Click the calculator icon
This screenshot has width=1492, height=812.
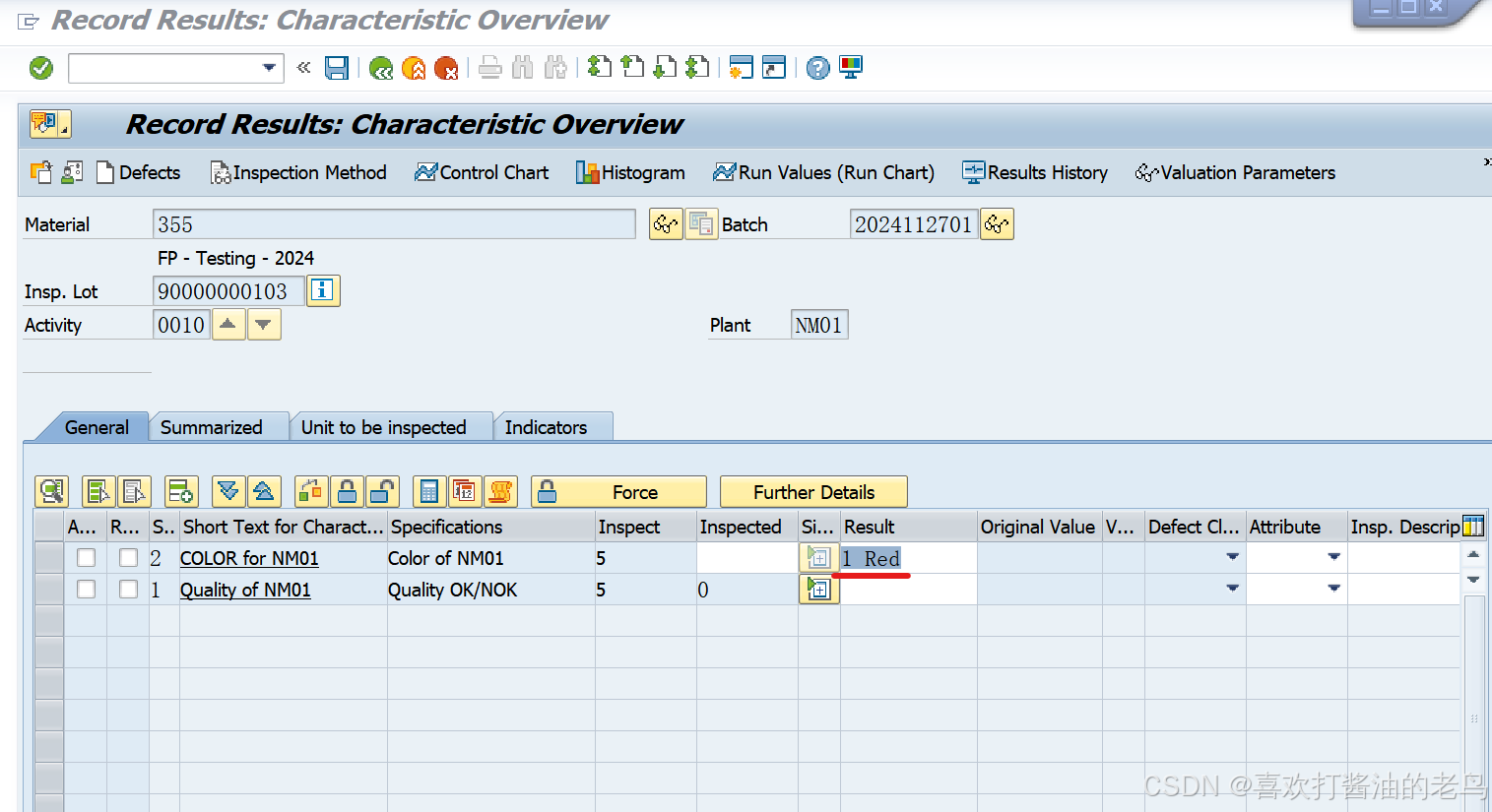(429, 491)
